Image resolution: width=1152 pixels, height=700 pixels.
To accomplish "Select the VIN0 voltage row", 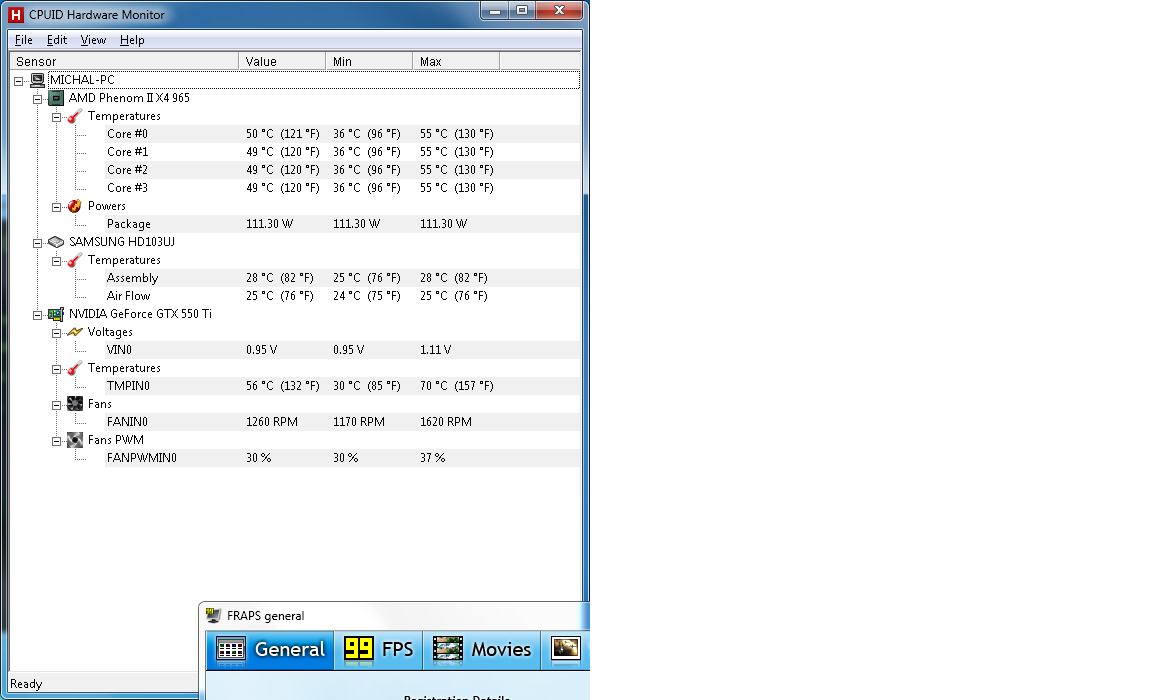I will pyautogui.click(x=342, y=350).
